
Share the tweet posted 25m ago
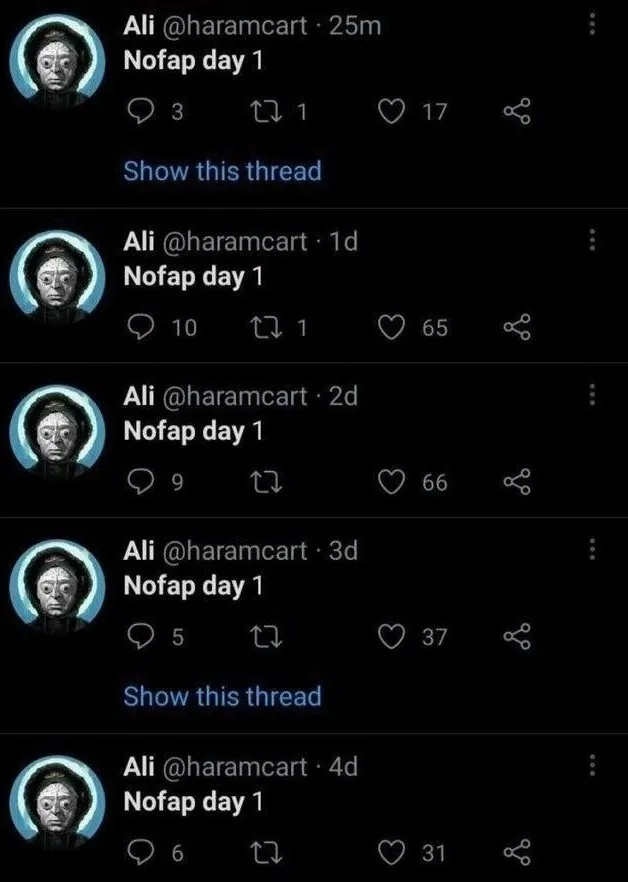pos(516,113)
